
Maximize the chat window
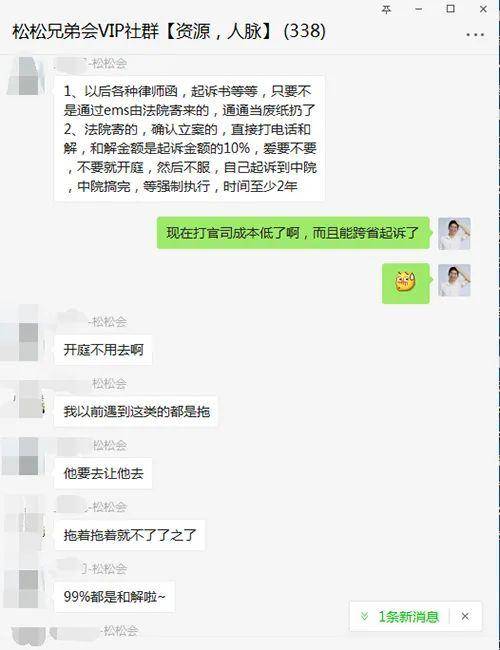(450, 9)
